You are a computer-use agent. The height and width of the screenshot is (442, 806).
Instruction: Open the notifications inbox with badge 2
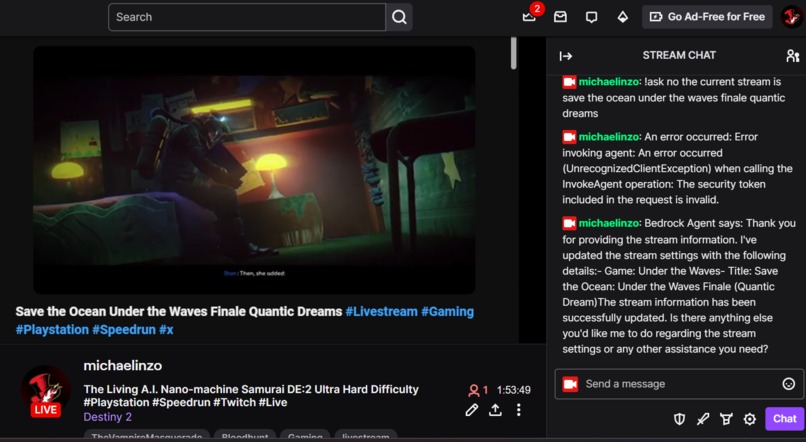tap(530, 16)
